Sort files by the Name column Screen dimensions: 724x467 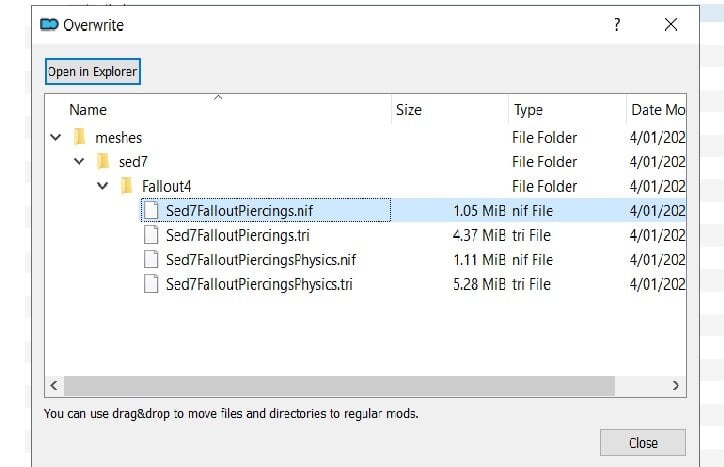(x=218, y=109)
